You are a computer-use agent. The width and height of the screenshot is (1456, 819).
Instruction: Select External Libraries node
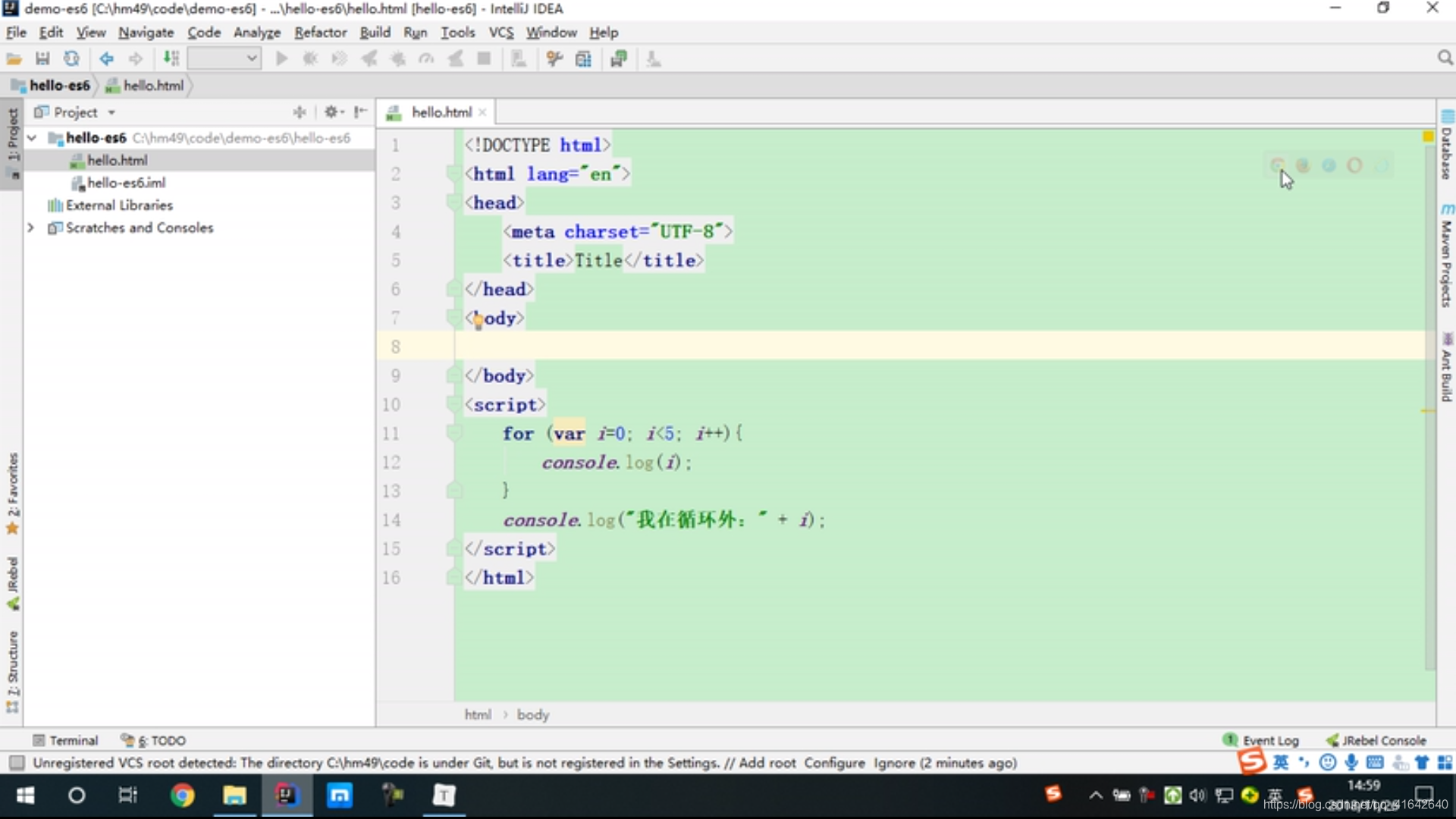[x=119, y=206]
